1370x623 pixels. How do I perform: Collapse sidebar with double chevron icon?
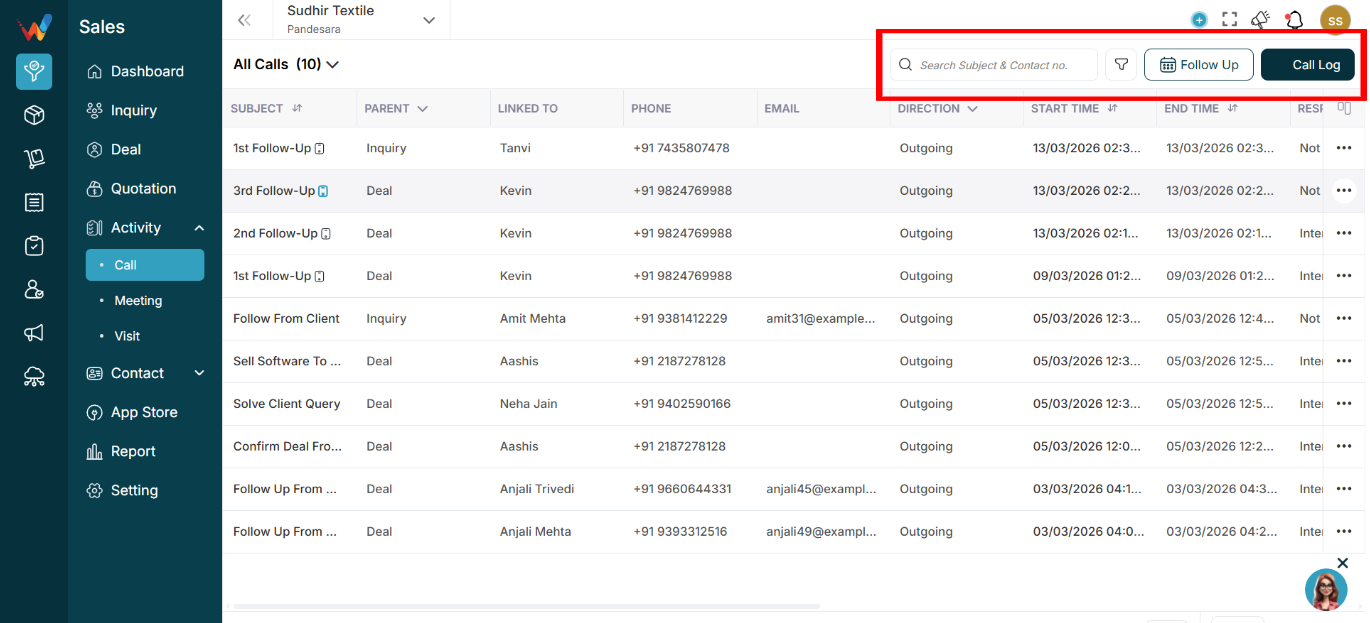click(244, 20)
